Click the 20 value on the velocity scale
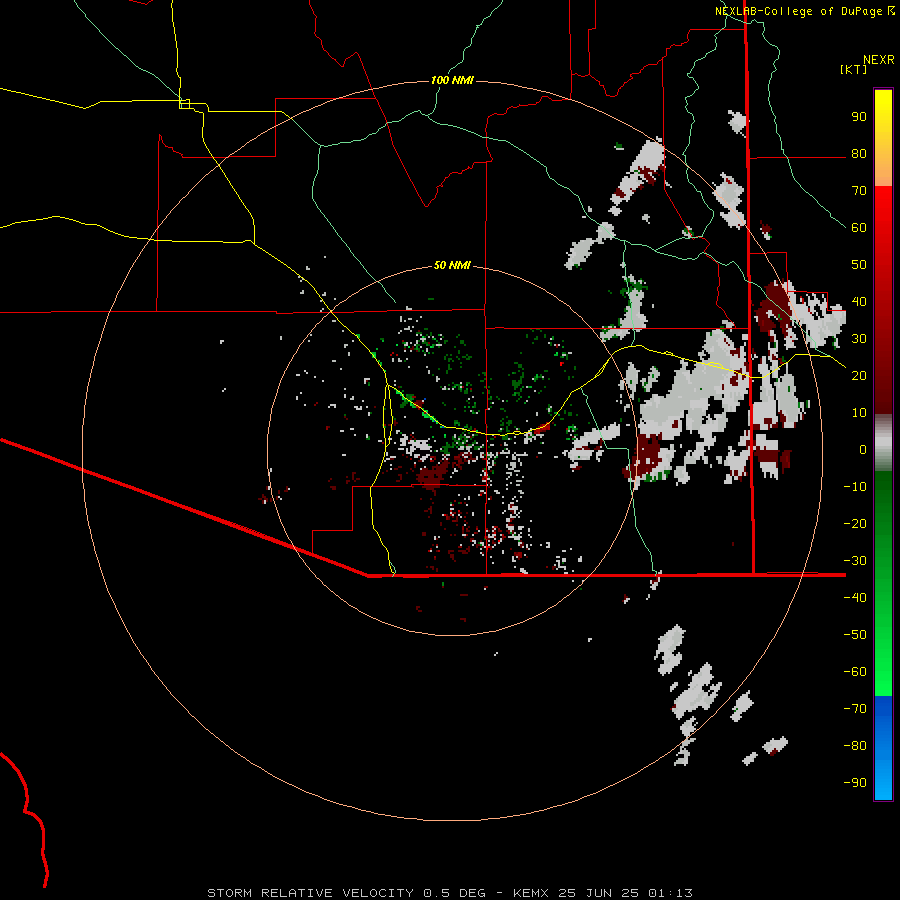 (x=859, y=375)
